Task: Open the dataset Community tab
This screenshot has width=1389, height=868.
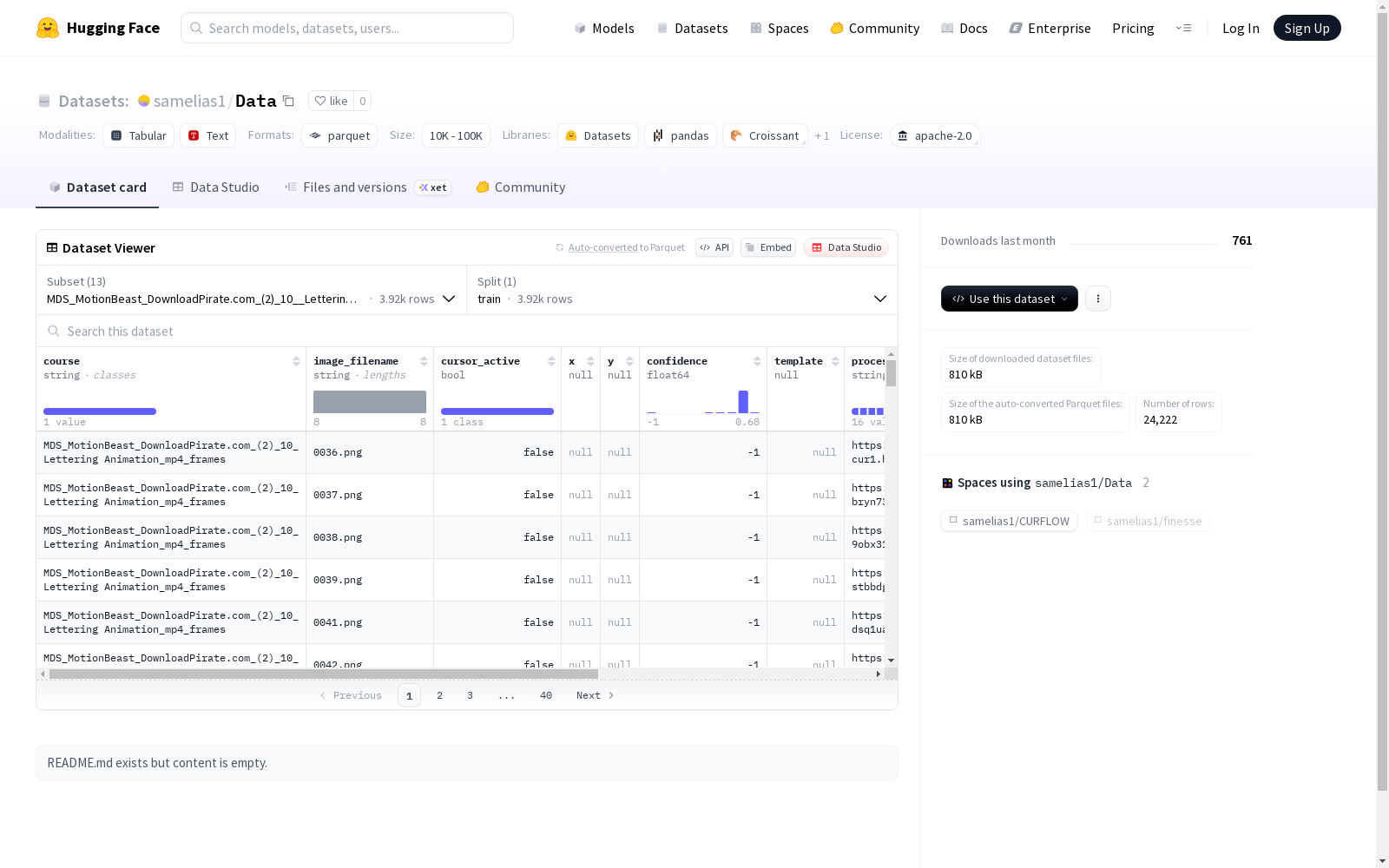Action: (521, 187)
